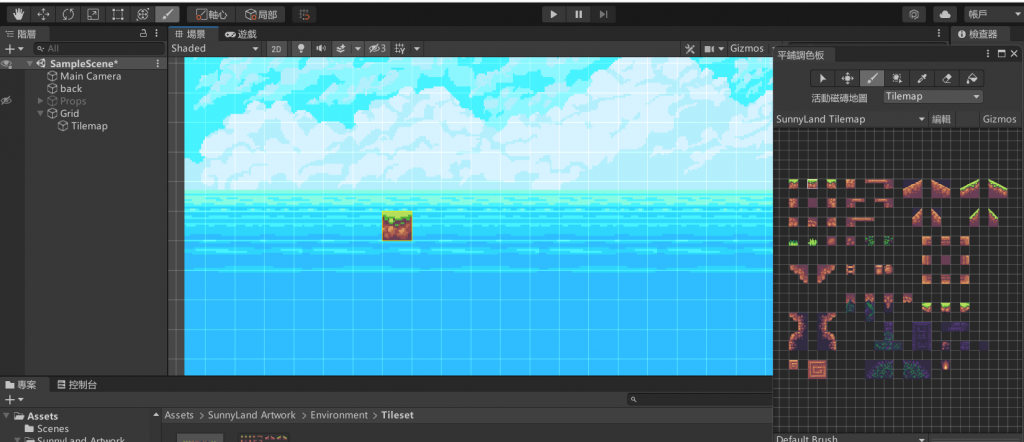Unhide Props using crossed-eye icon
The height and width of the screenshot is (442, 1024).
7,101
